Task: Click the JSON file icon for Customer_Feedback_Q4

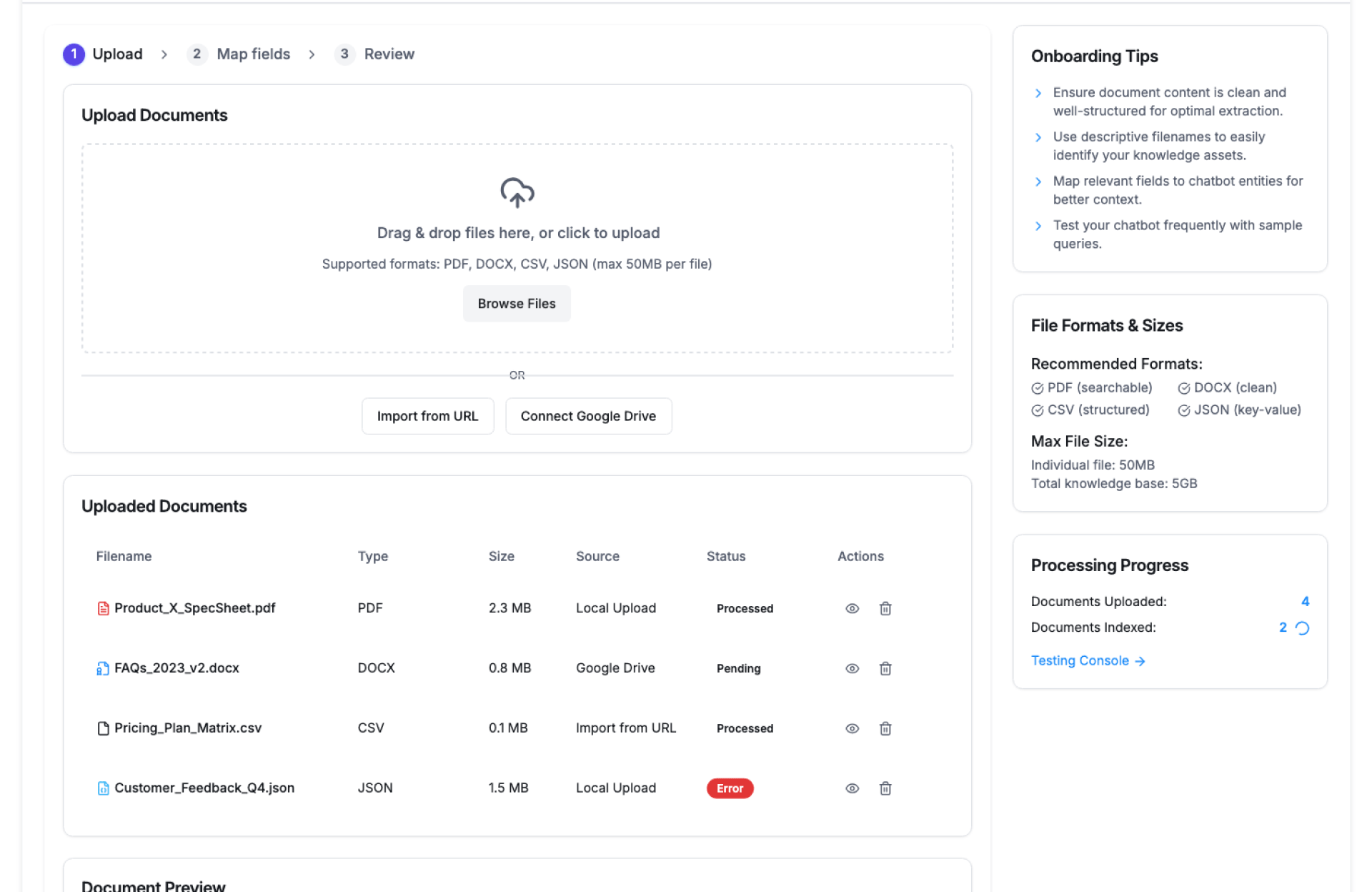Action: (x=103, y=788)
